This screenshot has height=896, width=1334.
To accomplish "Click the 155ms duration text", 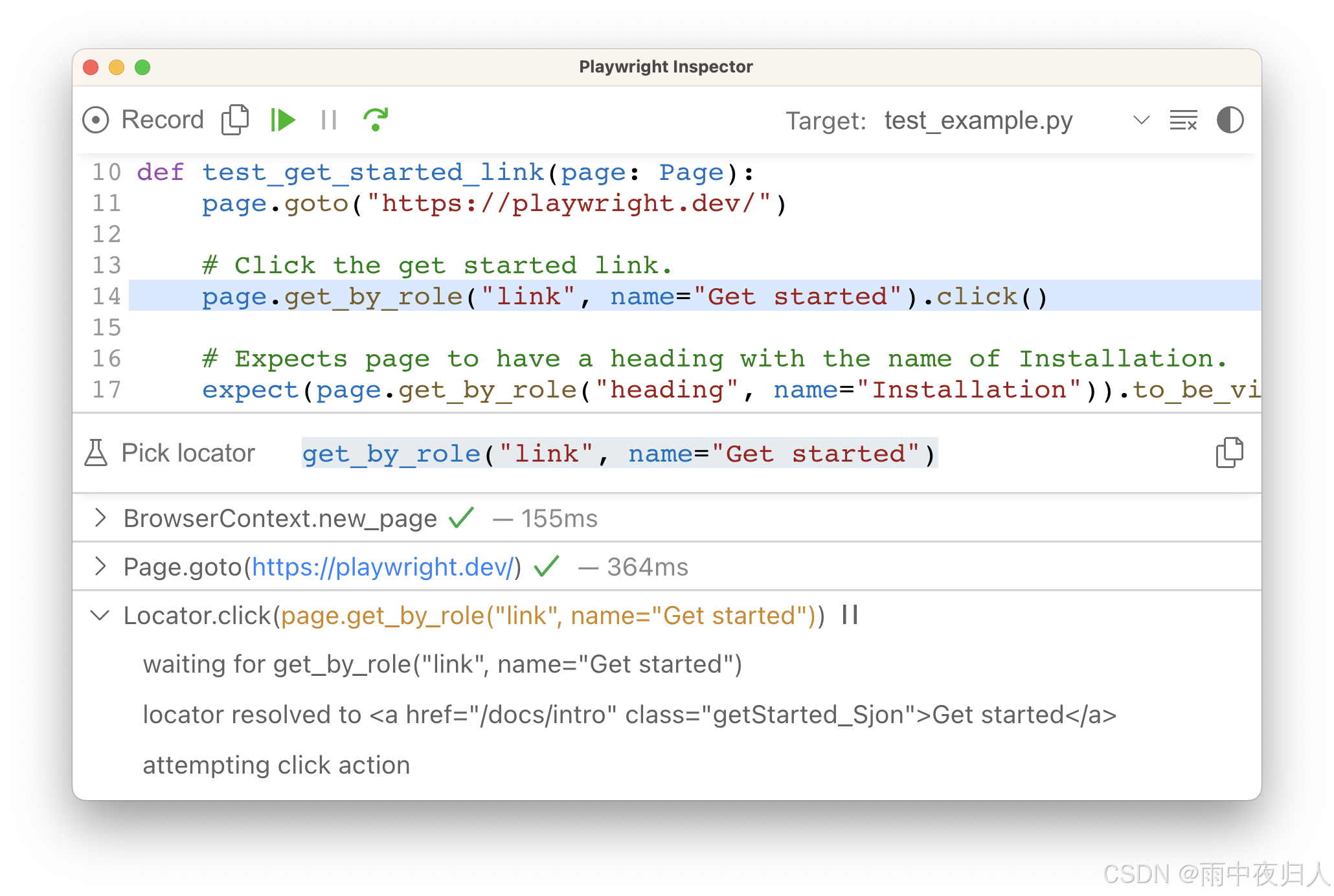I will tap(560, 519).
